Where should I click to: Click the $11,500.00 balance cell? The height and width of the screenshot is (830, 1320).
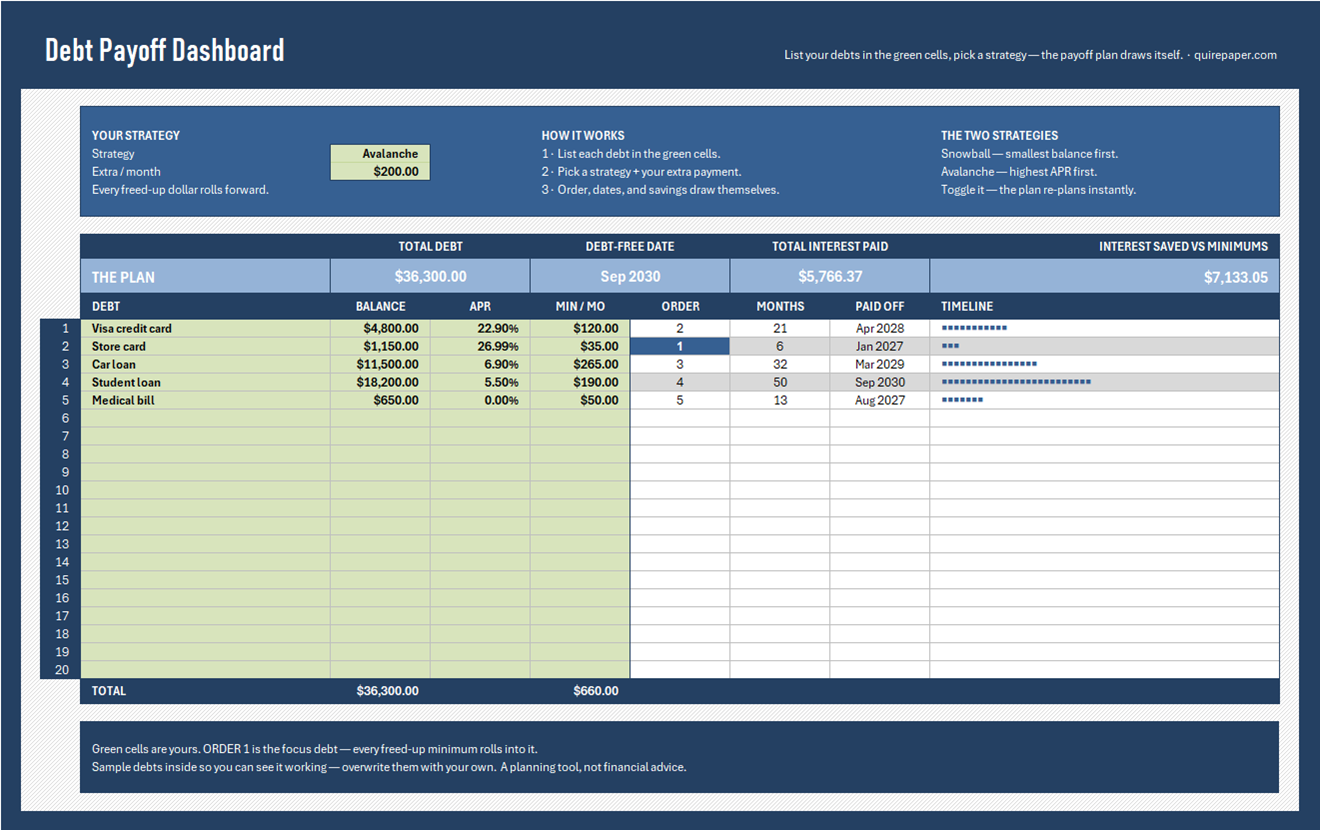click(x=380, y=364)
